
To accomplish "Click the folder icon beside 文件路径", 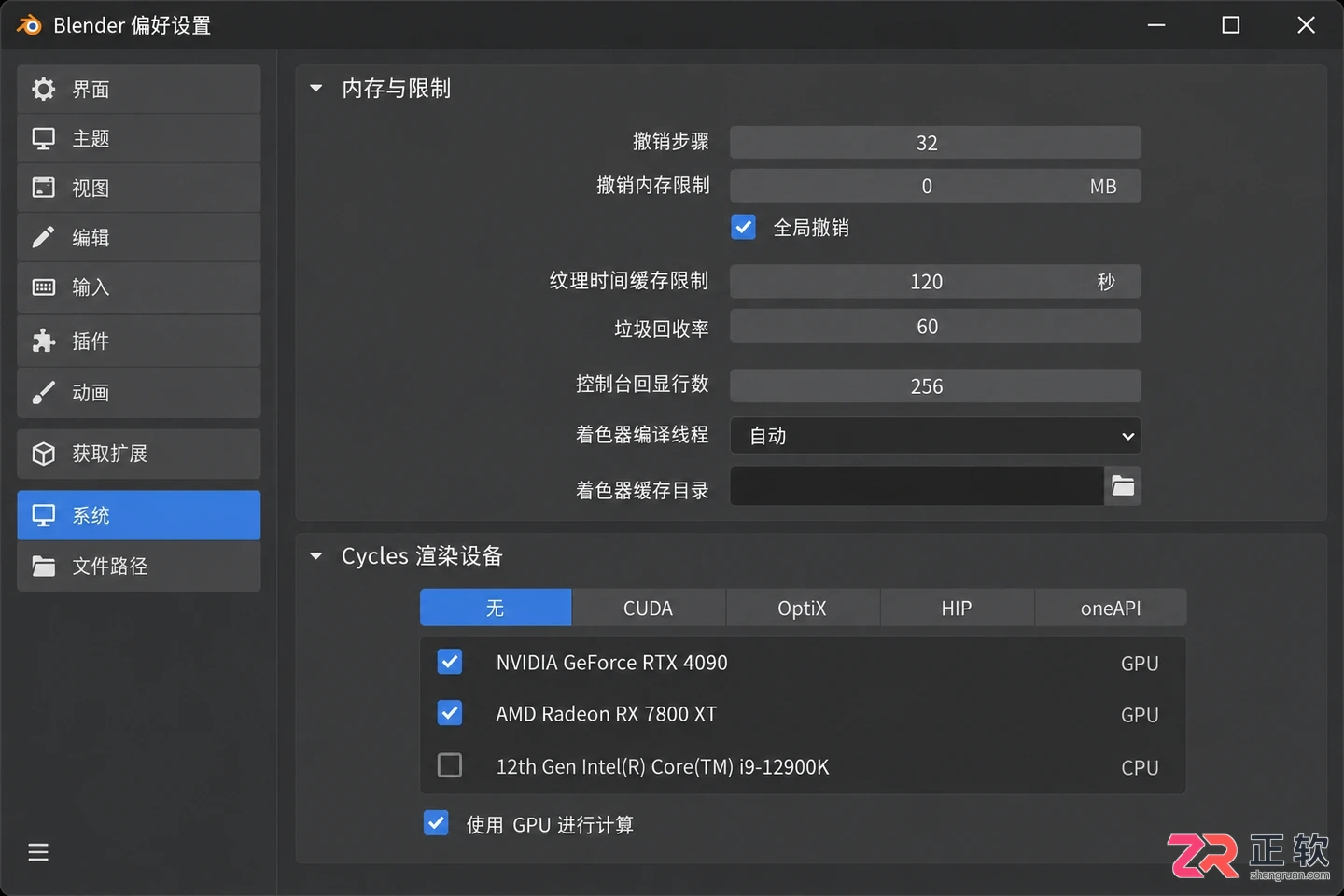I will (43, 566).
